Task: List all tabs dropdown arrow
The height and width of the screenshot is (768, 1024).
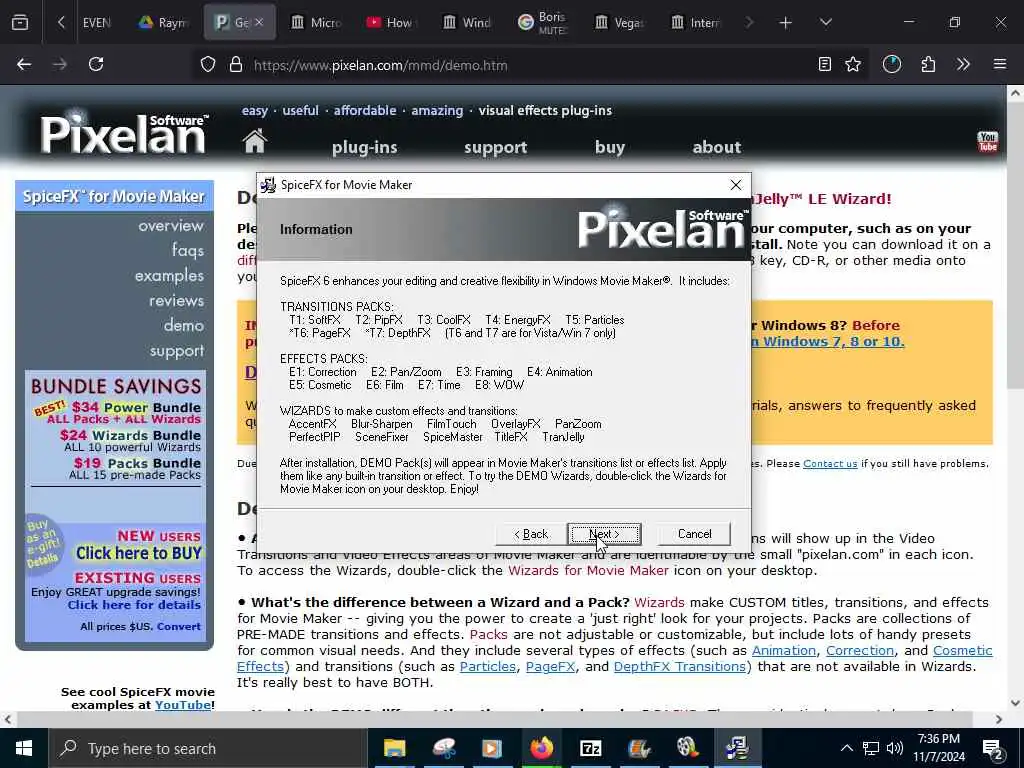Action: (825, 23)
